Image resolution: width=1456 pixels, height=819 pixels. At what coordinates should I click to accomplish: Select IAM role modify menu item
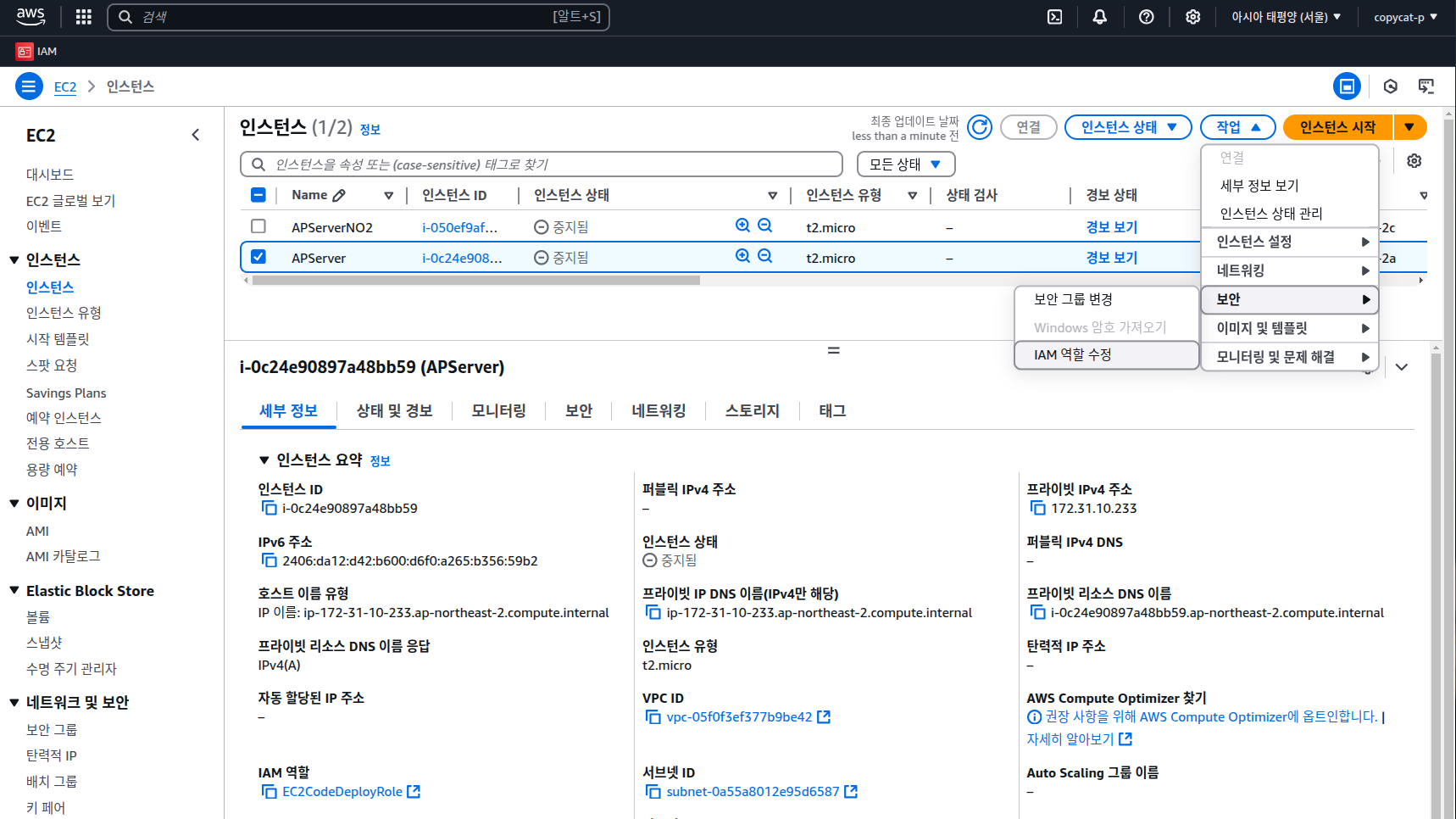pos(1106,355)
